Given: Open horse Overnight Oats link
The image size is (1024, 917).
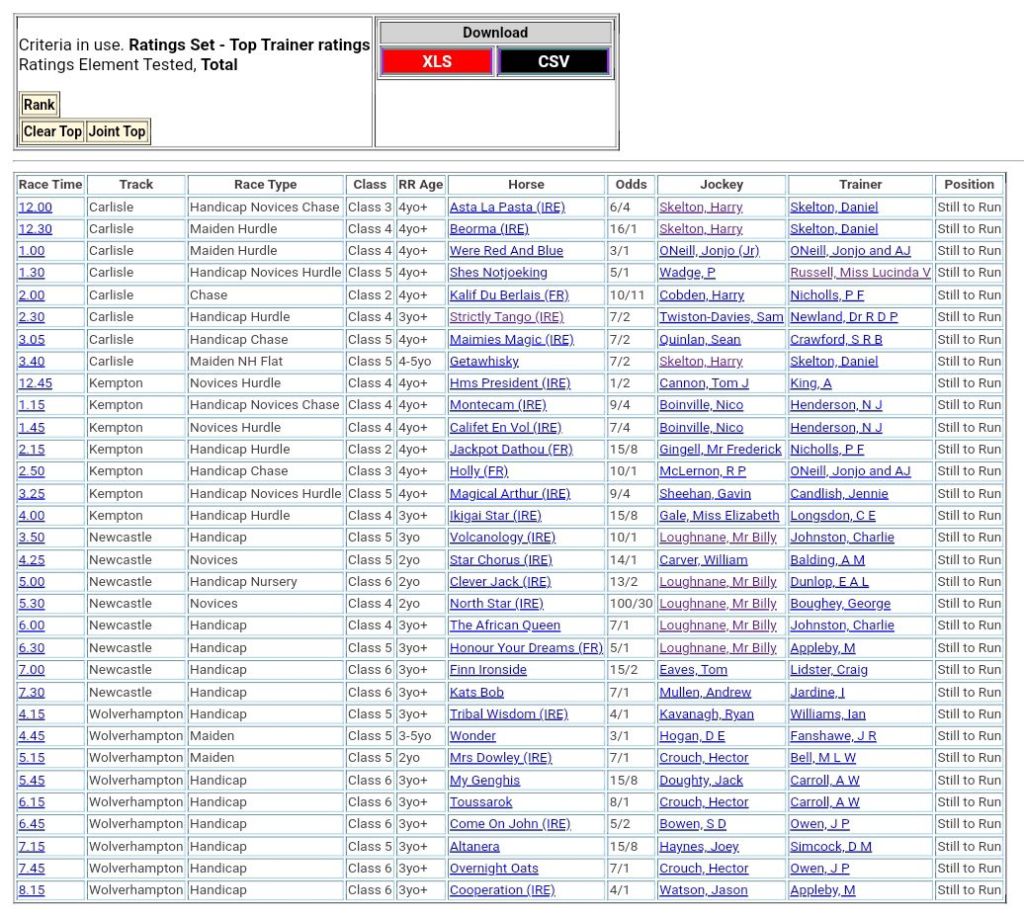Looking at the screenshot, I should tap(493, 868).
